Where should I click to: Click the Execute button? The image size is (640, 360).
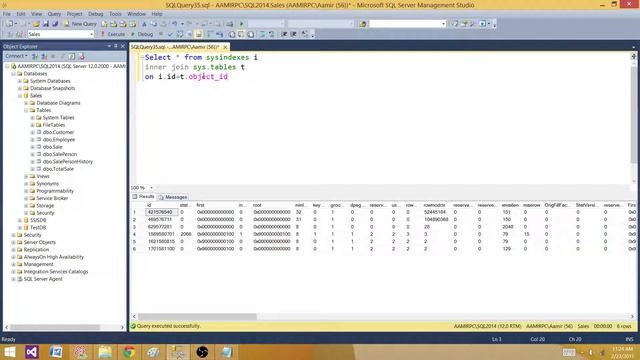coord(113,34)
